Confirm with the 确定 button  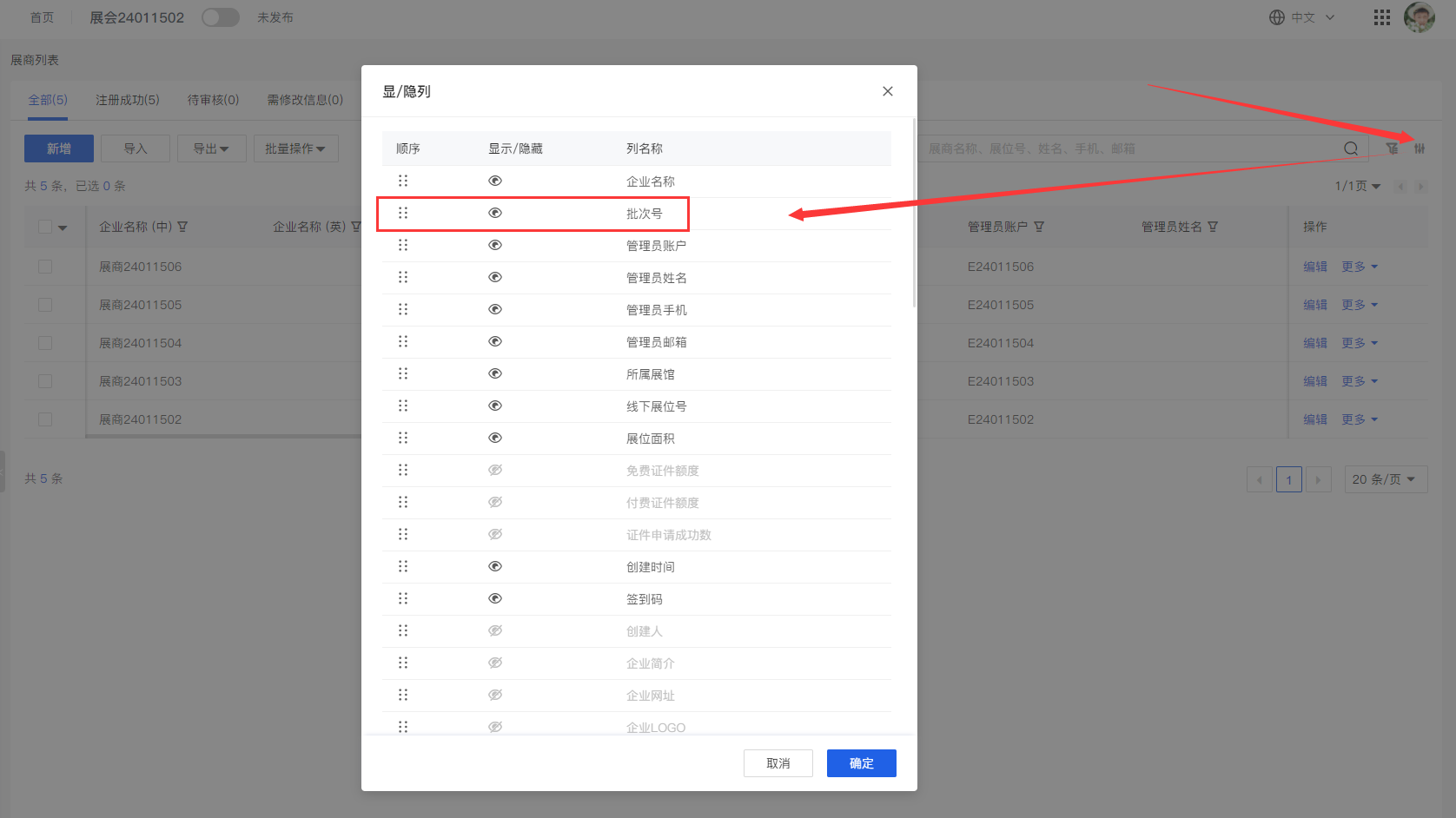point(861,763)
